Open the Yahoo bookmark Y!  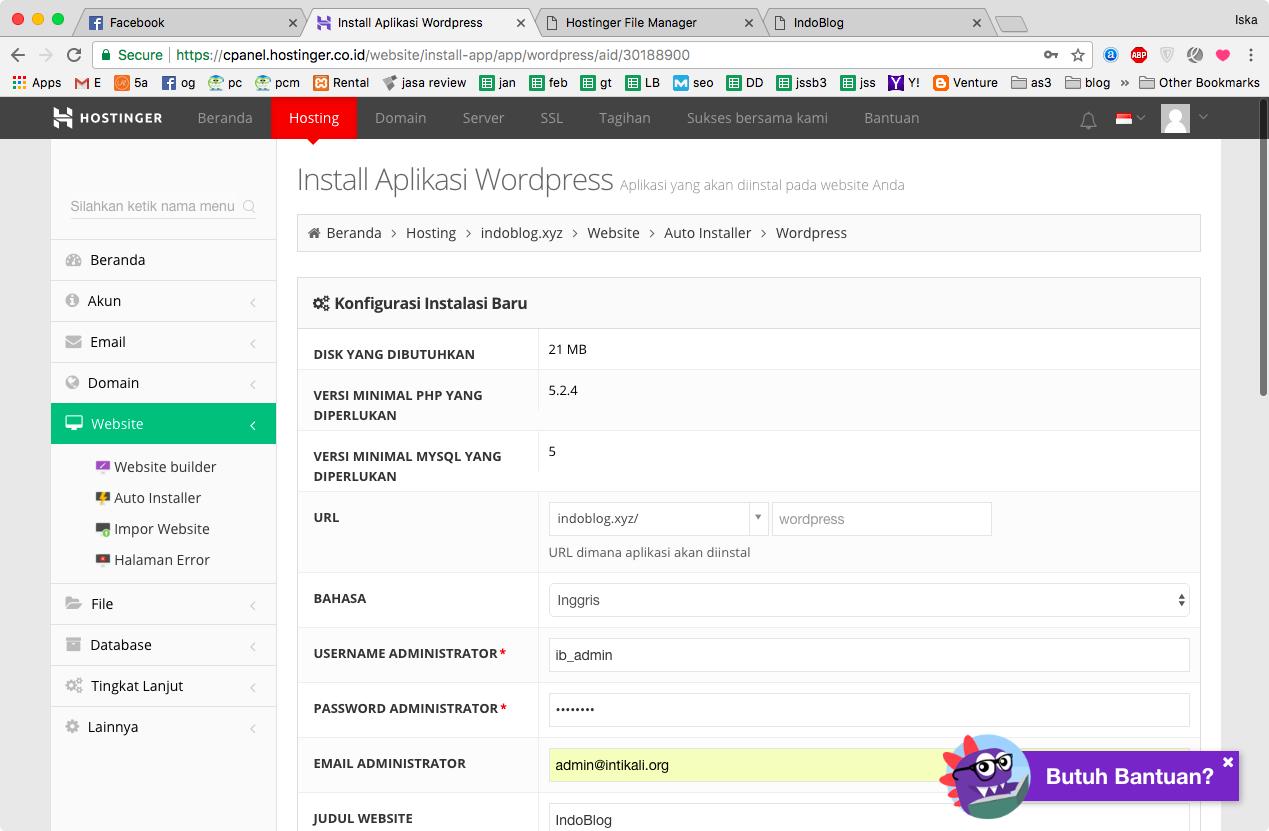pyautogui.click(x=904, y=83)
